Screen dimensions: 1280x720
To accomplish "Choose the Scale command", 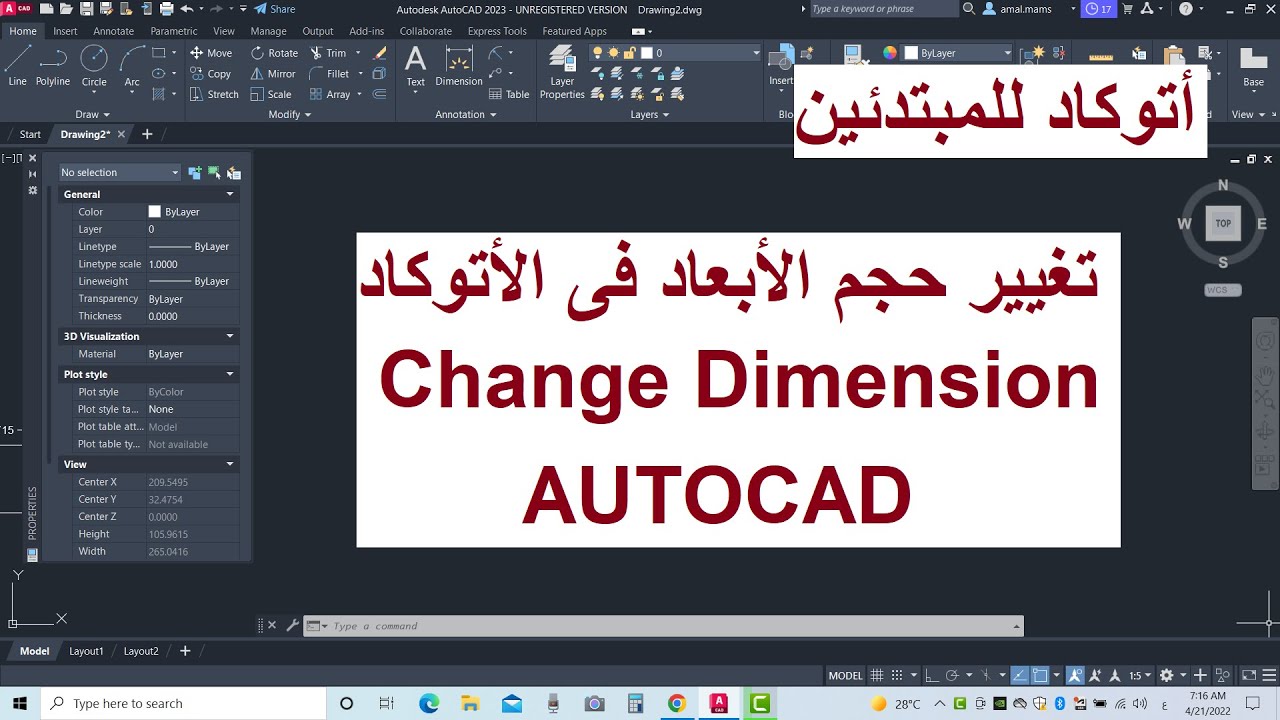I will 271,94.
